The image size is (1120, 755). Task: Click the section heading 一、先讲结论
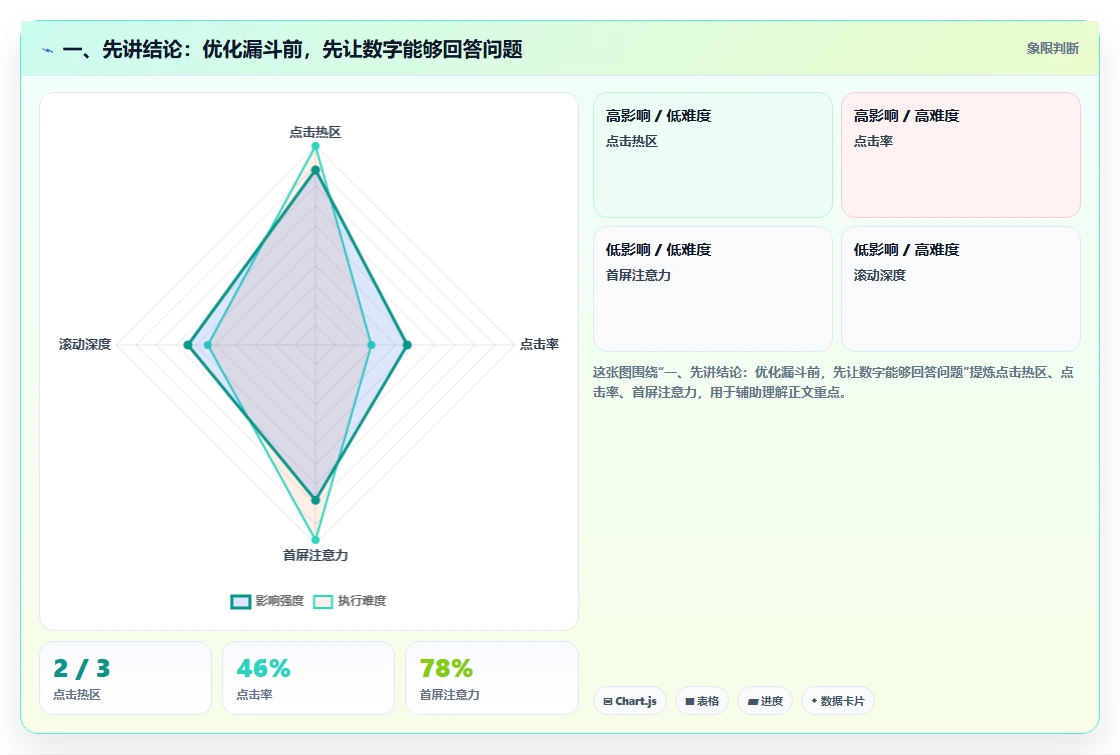tap(292, 49)
